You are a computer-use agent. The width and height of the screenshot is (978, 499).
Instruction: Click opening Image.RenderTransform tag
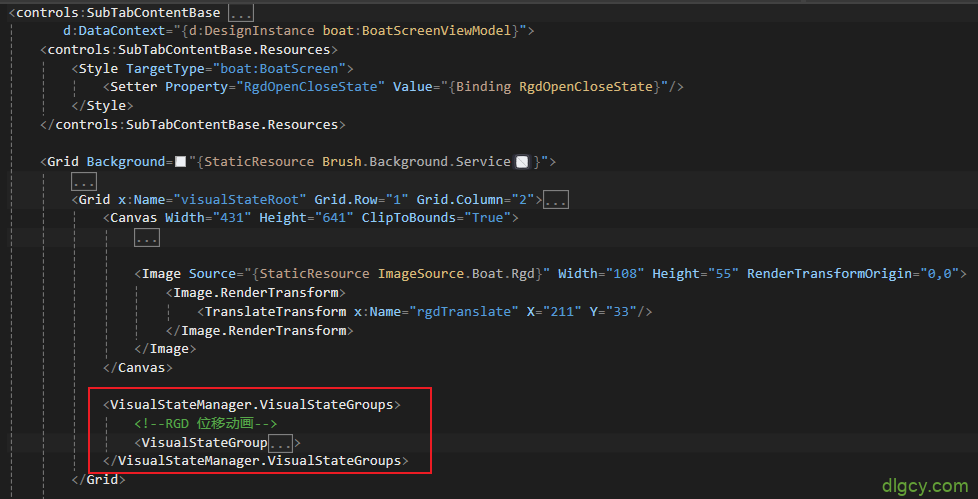[256, 293]
